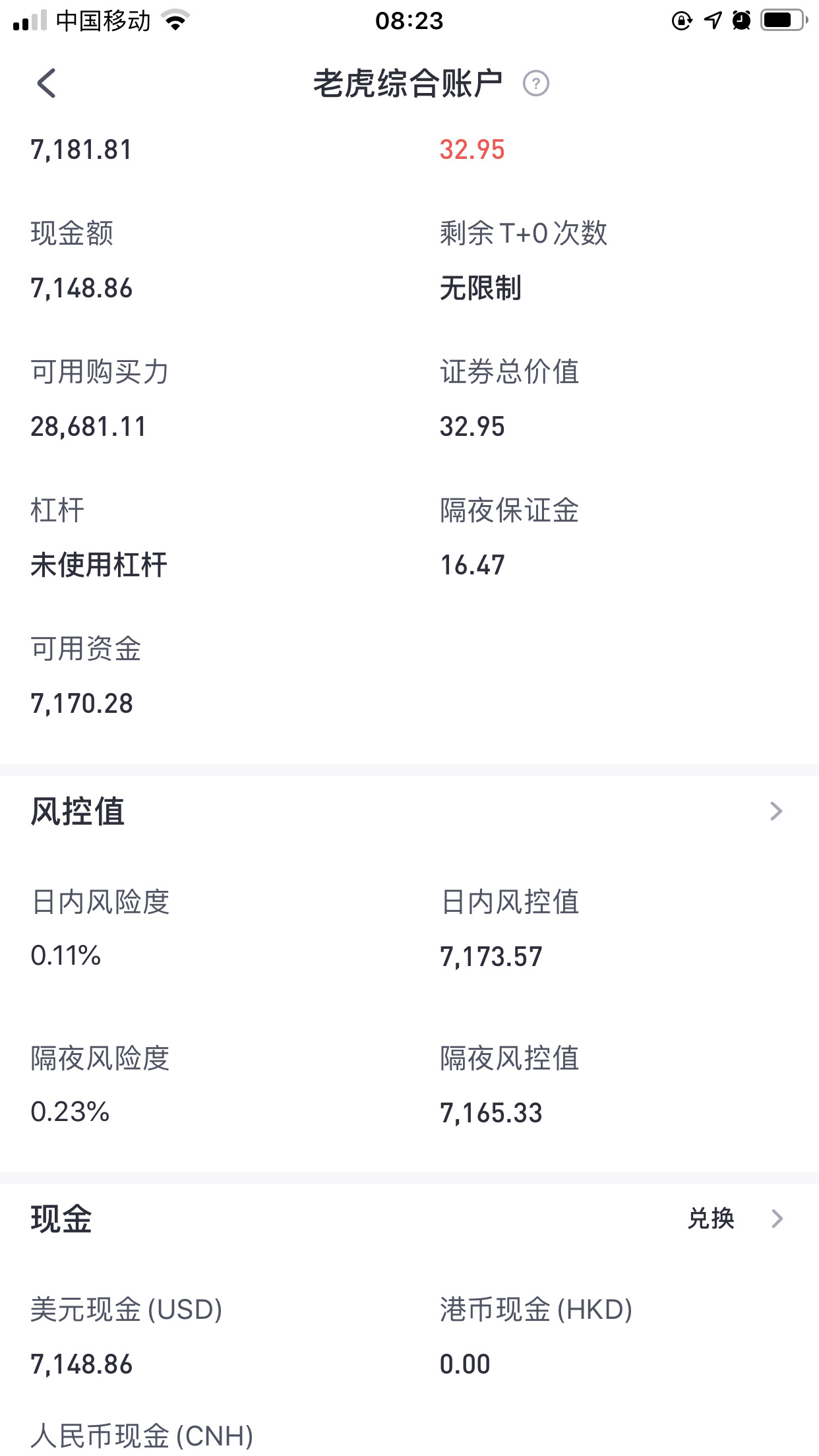Tap the 剩余 T+0 次数 label

coord(524,233)
